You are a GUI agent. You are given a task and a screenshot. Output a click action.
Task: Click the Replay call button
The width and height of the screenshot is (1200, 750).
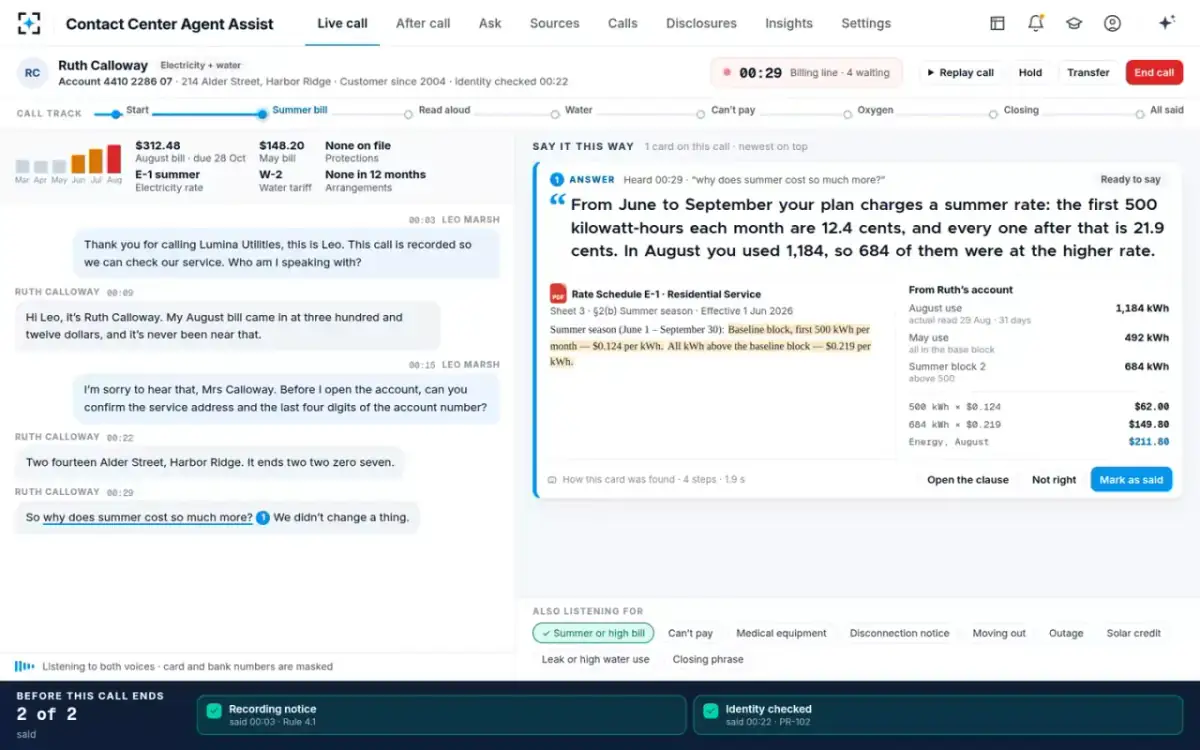(x=960, y=72)
